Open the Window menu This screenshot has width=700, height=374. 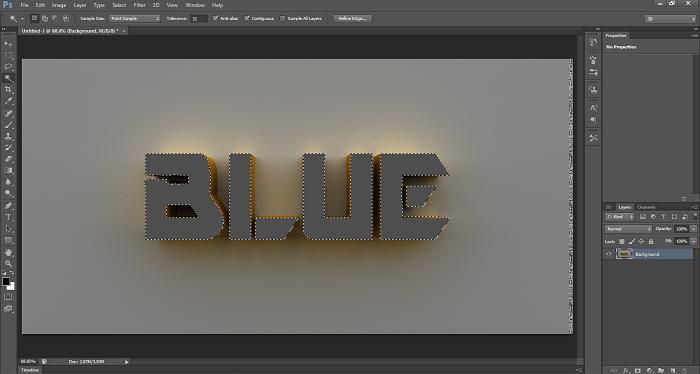[195, 5]
